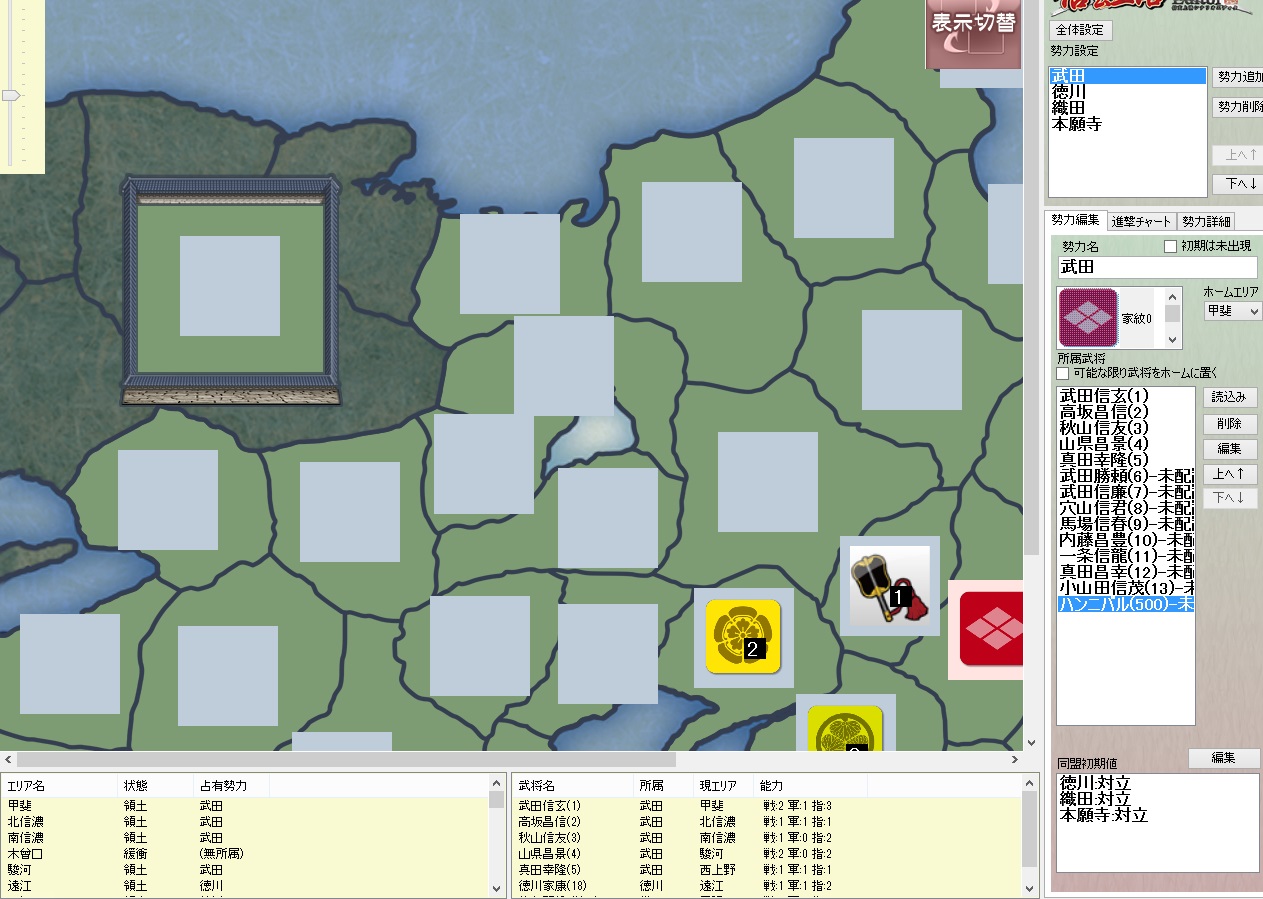Select officer 穴山信君(8) in list
The height and width of the screenshot is (899, 1263).
pyautogui.click(x=1126, y=508)
